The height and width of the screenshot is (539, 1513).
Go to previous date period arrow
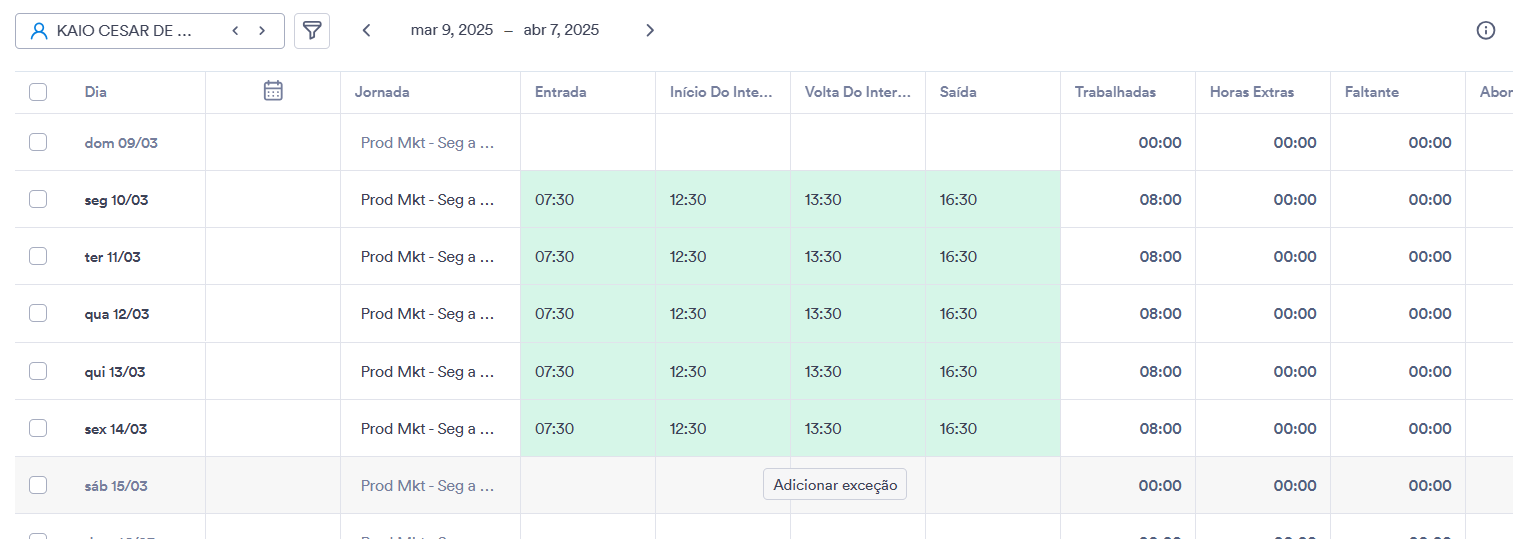point(367,30)
